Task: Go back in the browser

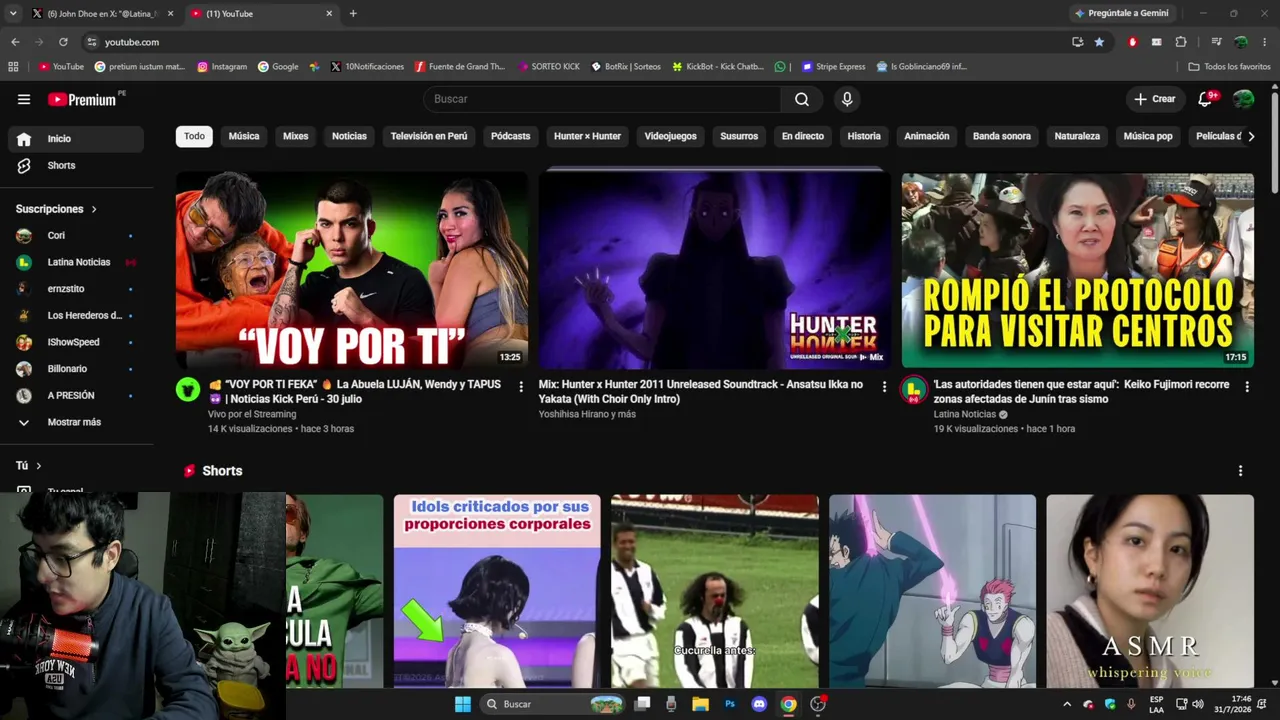Action: [x=15, y=42]
